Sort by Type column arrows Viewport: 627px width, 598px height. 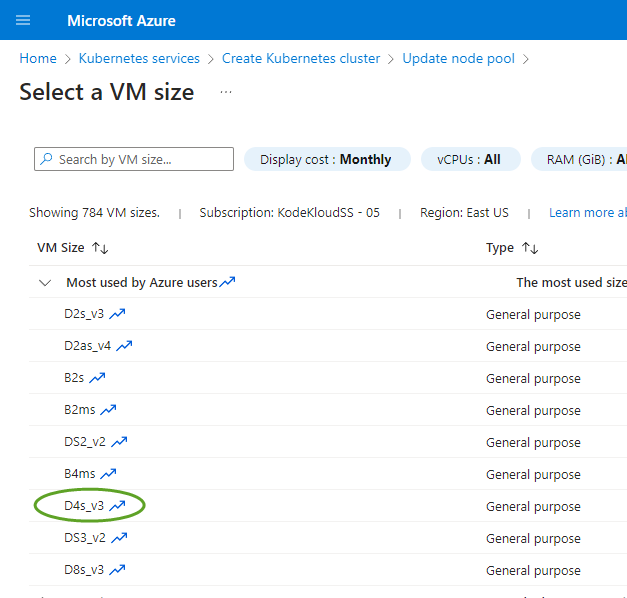coord(530,248)
